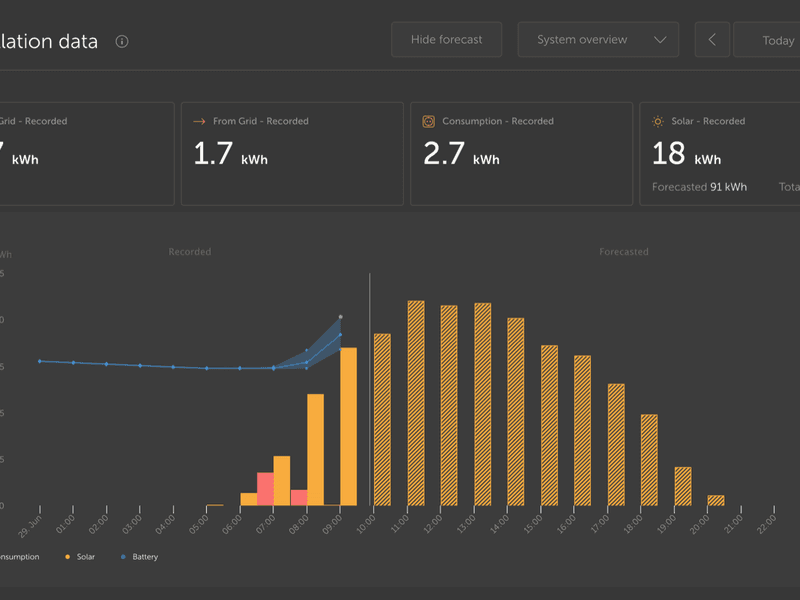Click the From Grid arrow icon

click(x=199, y=121)
